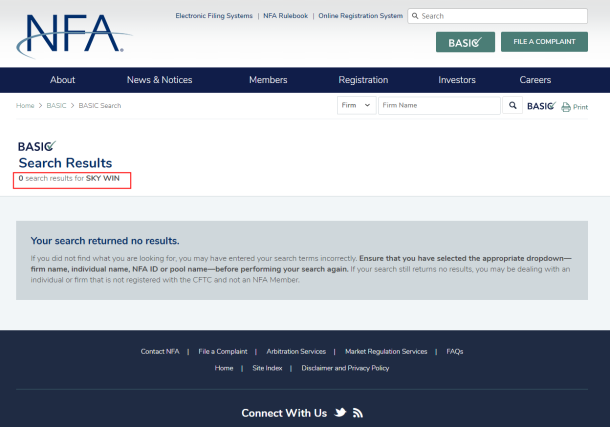Open the Members menu
Viewport: 610px width, 427px height.
(267, 80)
